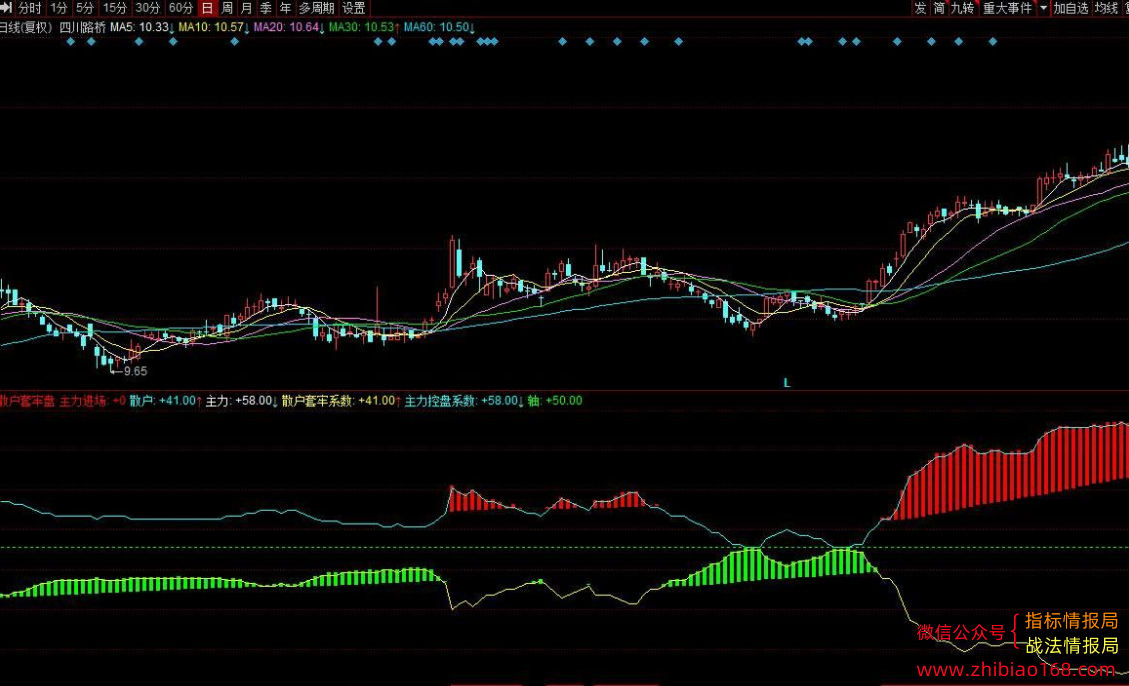
Task: Click the 简 toolbar button
Action: point(940,8)
